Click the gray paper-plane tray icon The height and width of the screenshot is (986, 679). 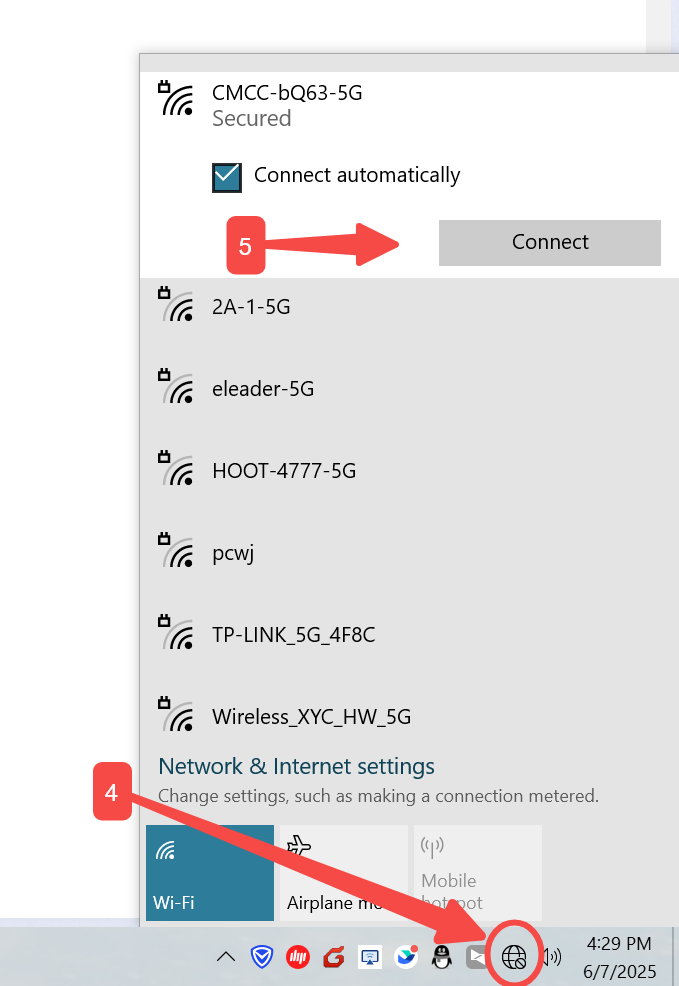477,957
